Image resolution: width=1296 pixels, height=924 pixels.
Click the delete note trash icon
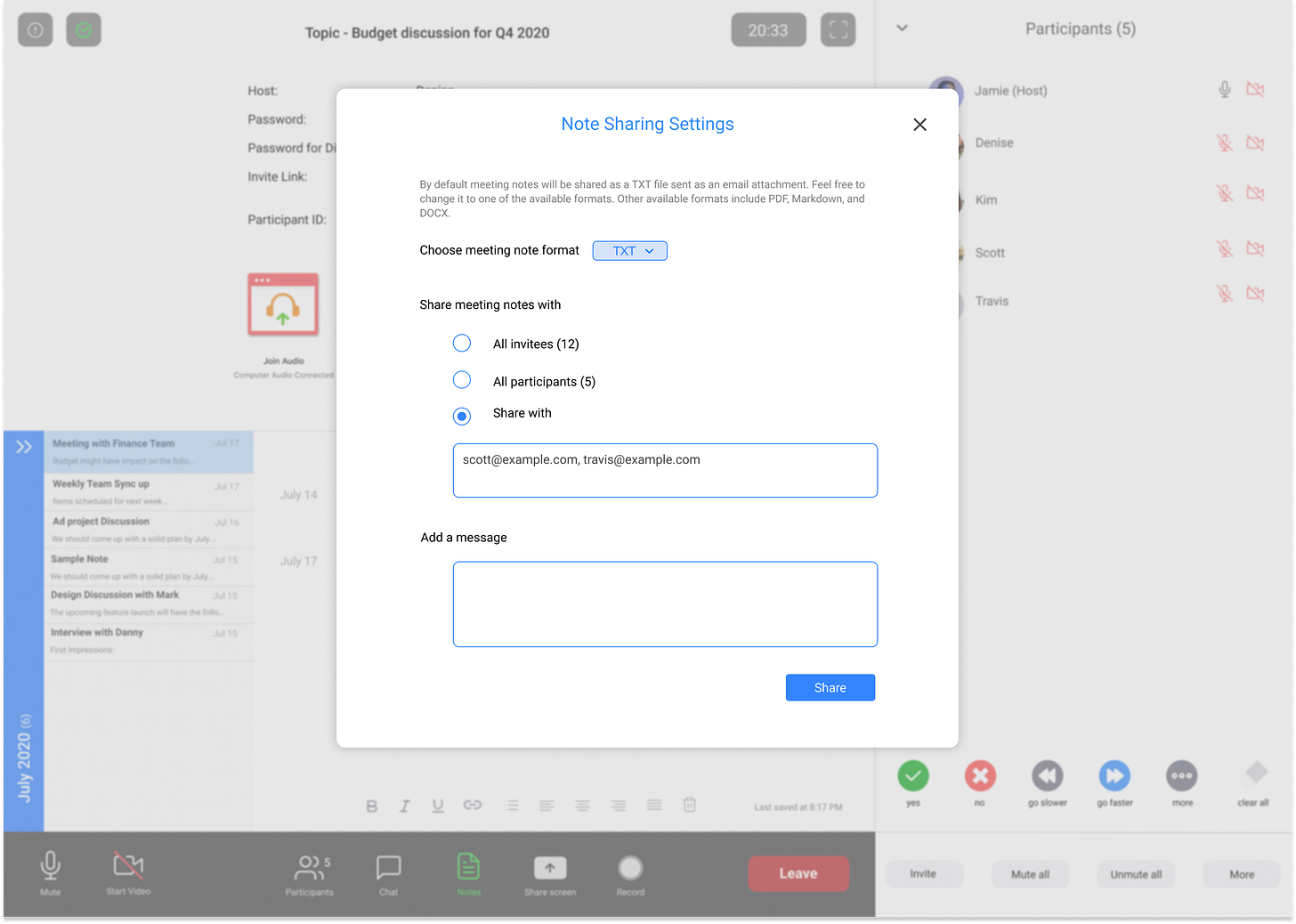pyautogui.click(x=689, y=804)
